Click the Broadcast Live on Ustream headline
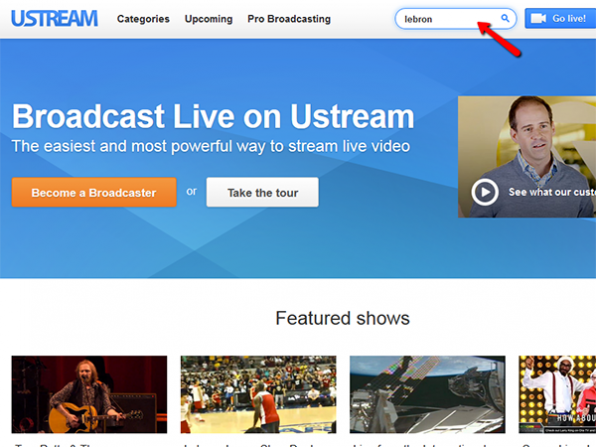 click(x=213, y=116)
